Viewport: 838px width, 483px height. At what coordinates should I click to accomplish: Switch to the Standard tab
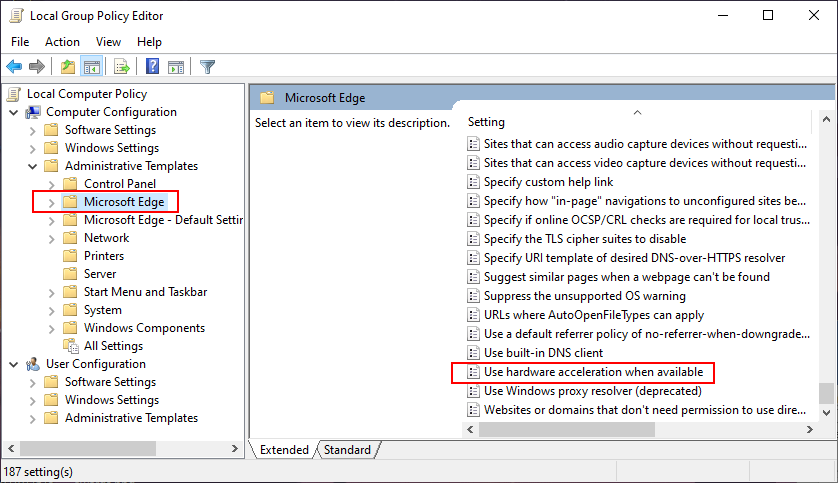(x=347, y=450)
